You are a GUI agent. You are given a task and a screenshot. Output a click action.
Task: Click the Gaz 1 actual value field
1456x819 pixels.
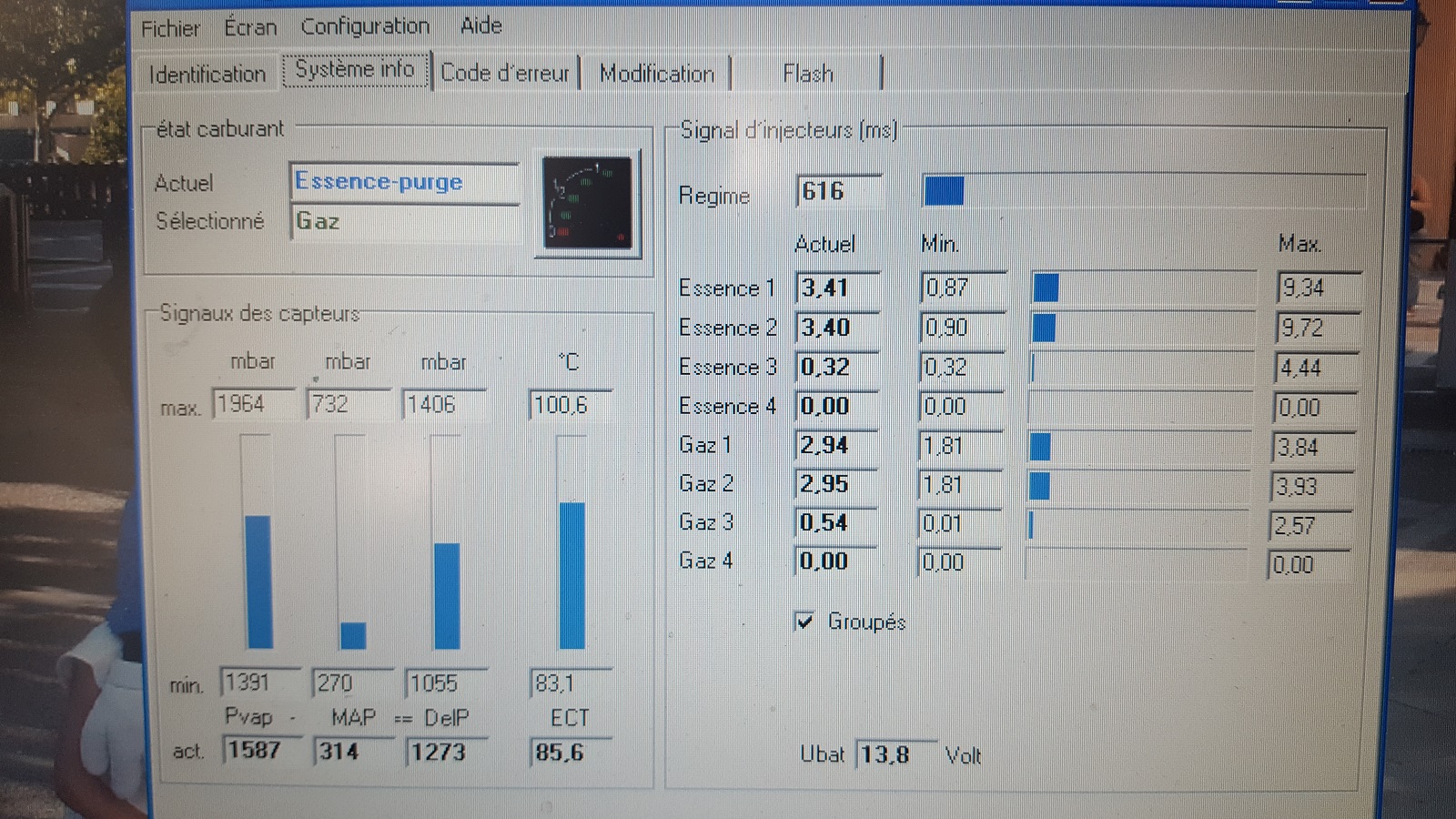tap(835, 445)
